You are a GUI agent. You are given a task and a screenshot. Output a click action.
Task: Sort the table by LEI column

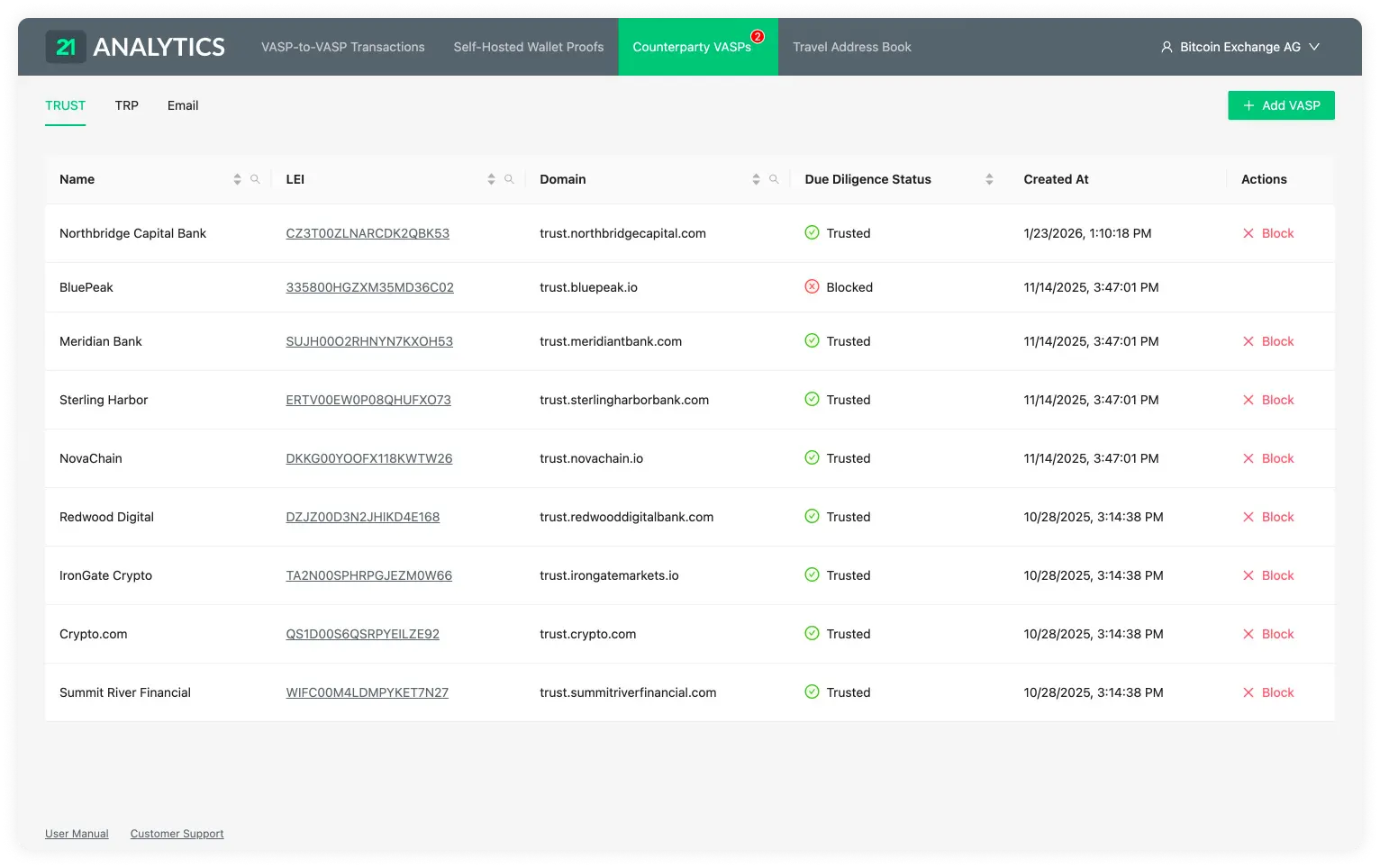(x=491, y=179)
